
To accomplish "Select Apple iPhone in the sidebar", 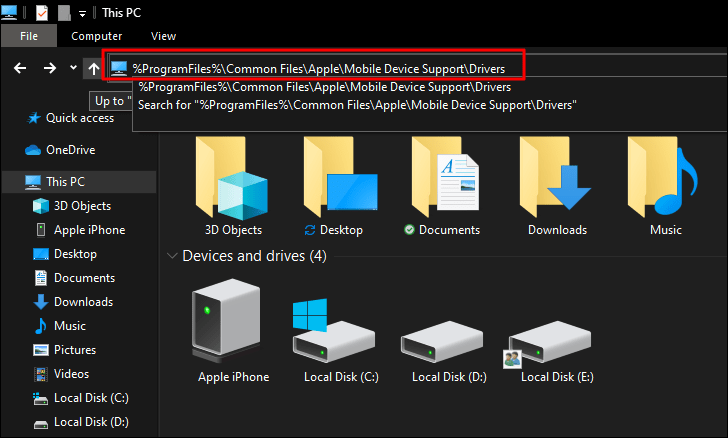I will [89, 230].
